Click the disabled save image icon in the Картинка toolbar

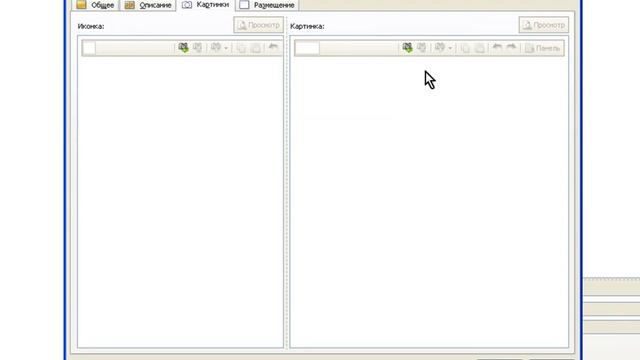point(421,48)
